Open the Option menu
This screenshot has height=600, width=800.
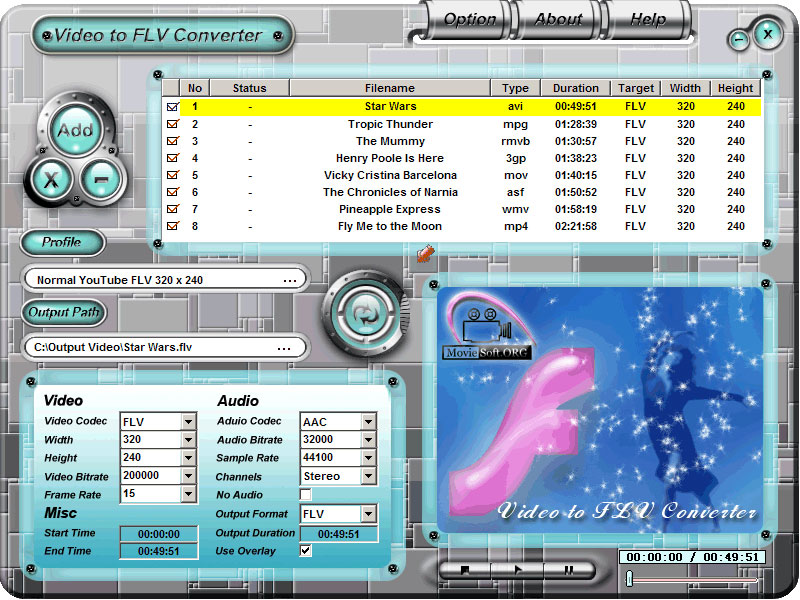(469, 19)
